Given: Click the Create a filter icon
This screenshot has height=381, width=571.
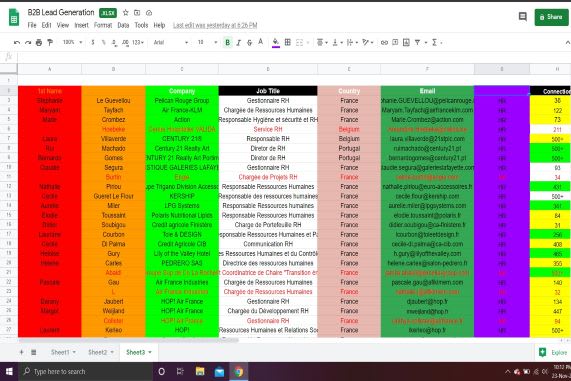Looking at the screenshot, I should (x=418, y=43).
